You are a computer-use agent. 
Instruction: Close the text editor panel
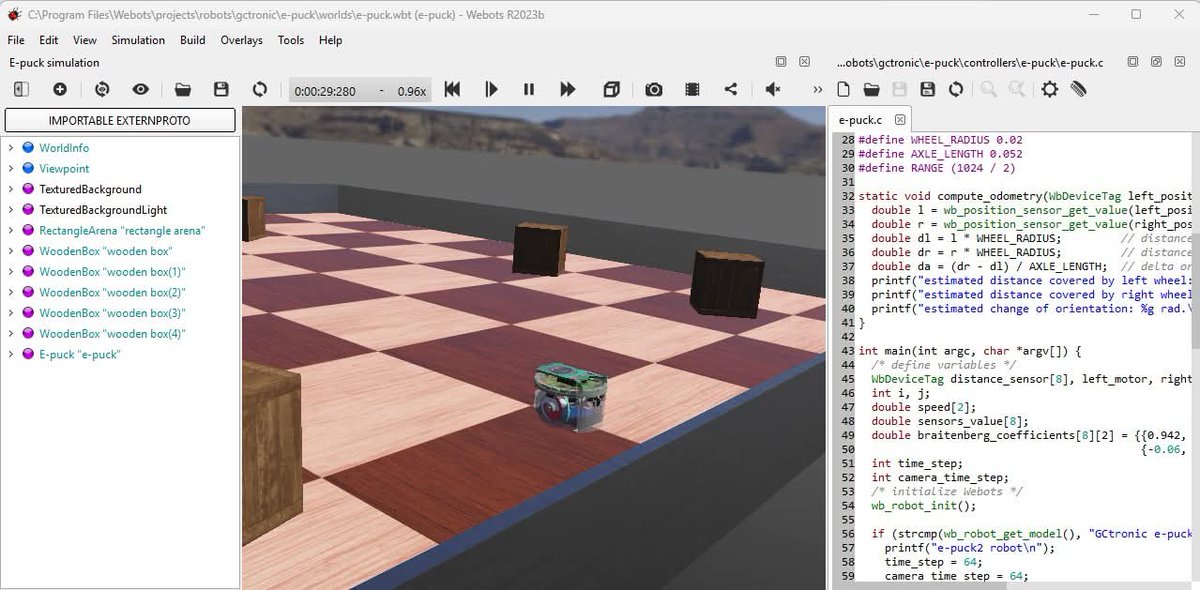tap(1179, 62)
